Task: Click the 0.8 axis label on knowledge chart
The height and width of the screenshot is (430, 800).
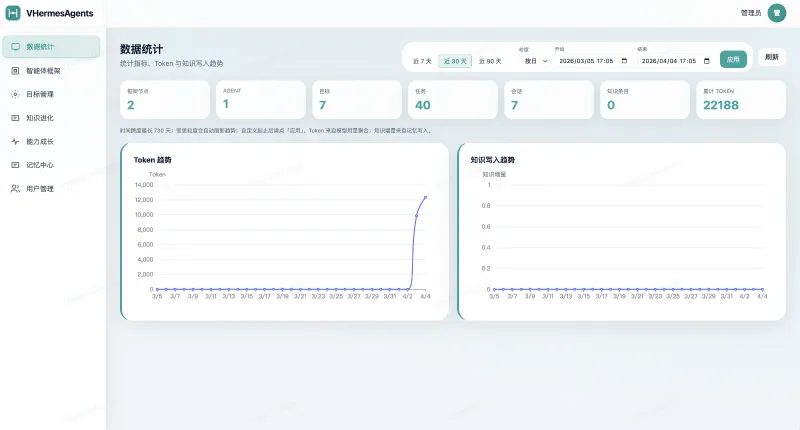Action: [x=486, y=206]
